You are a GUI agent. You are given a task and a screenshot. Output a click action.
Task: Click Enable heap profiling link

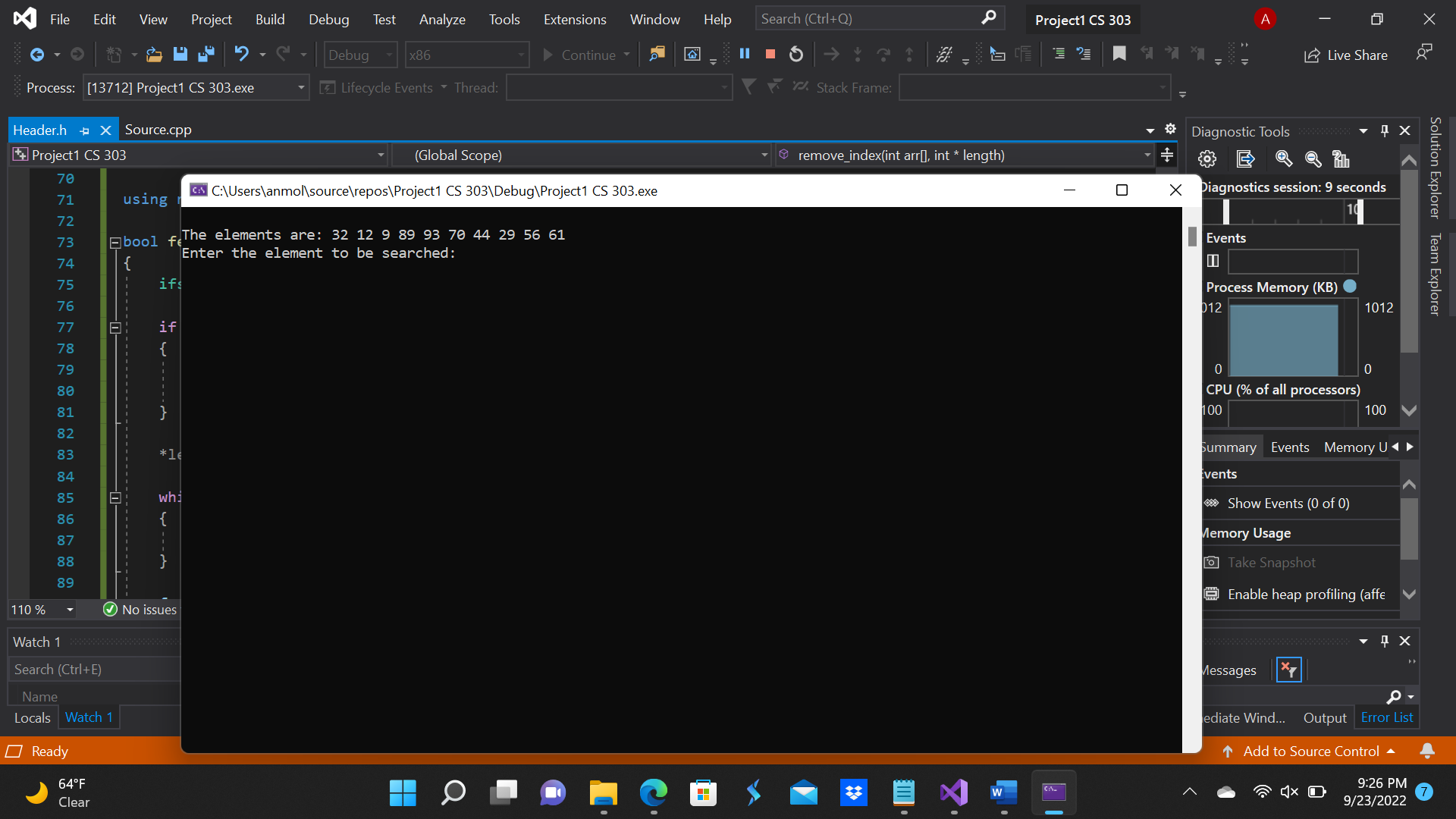1306,594
